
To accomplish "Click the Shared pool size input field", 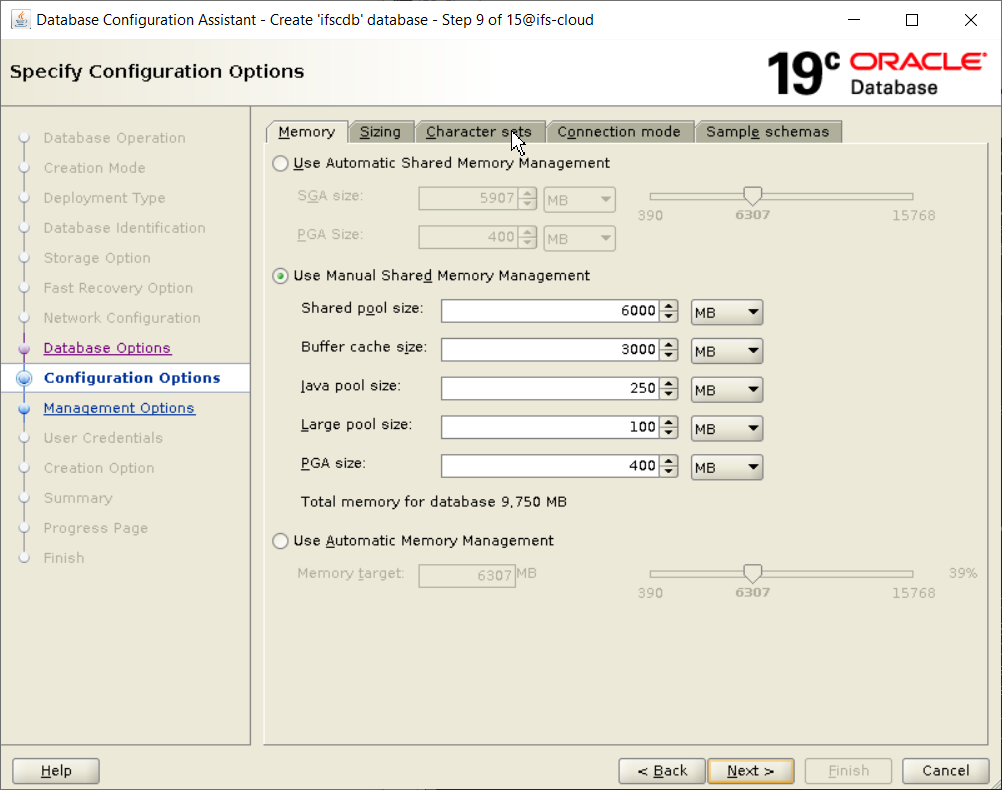I will [x=551, y=311].
